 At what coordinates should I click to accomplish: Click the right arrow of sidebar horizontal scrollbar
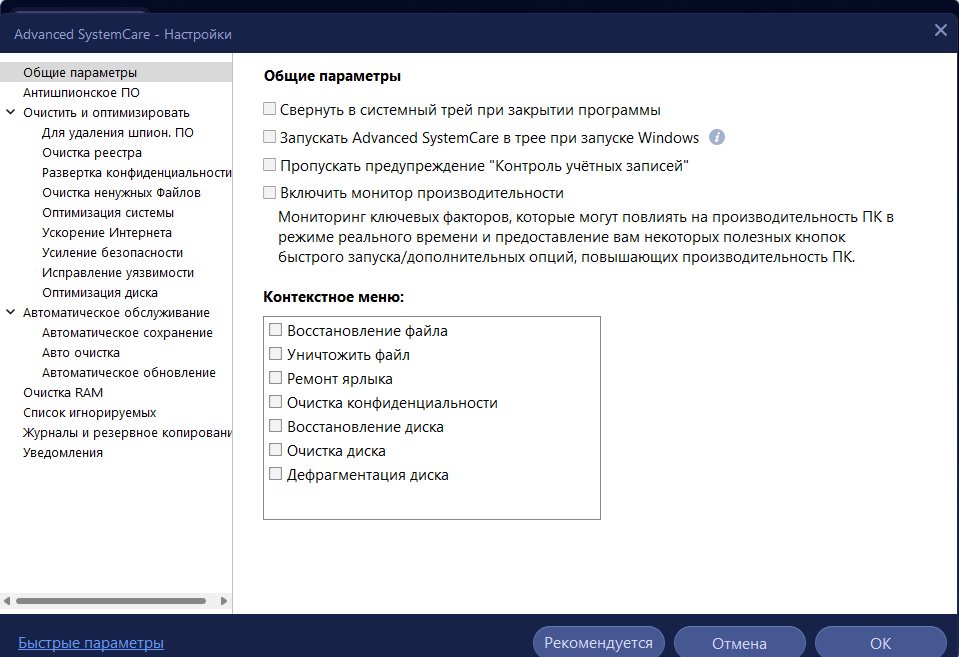[224, 601]
